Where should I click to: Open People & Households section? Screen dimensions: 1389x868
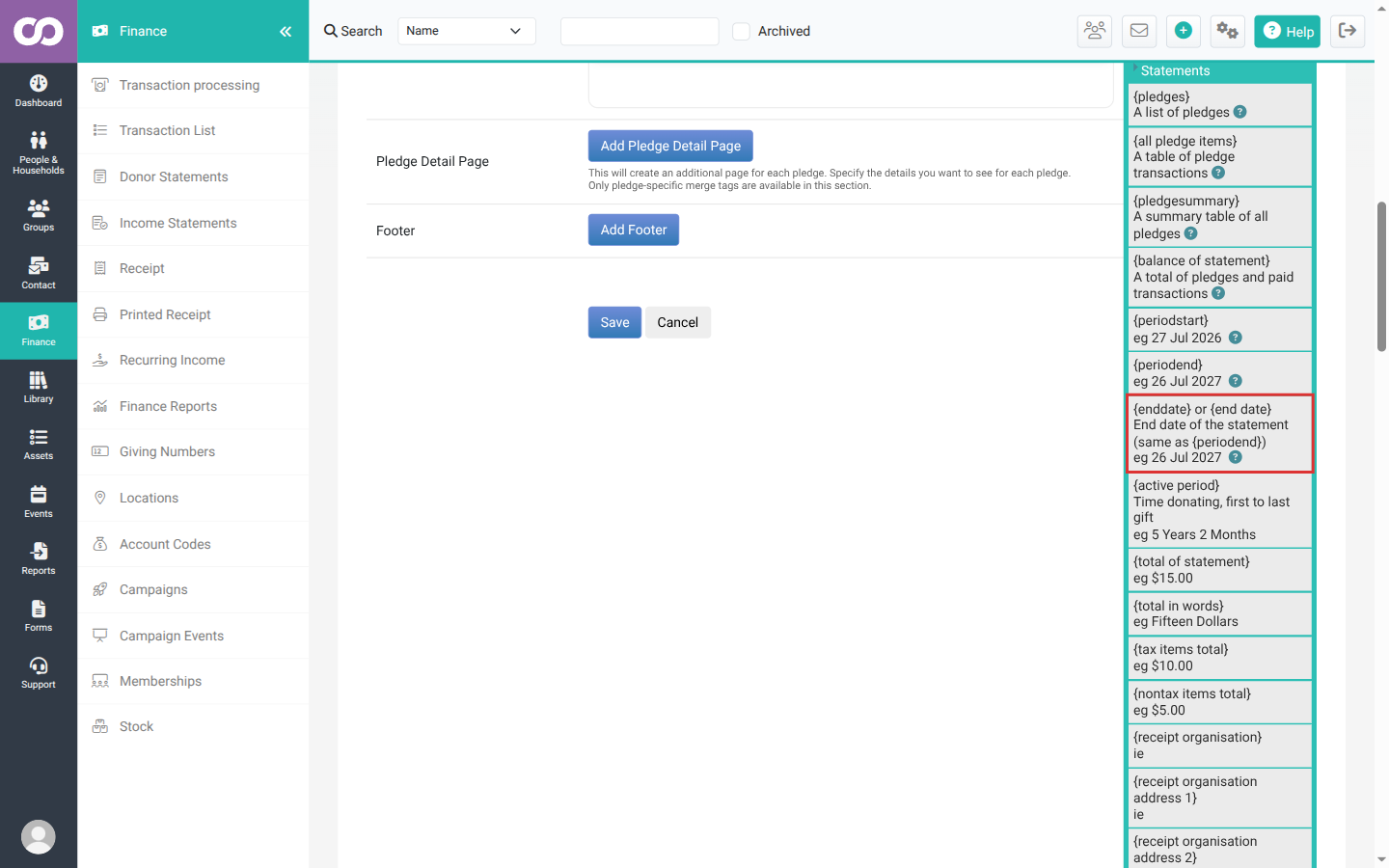(x=39, y=152)
